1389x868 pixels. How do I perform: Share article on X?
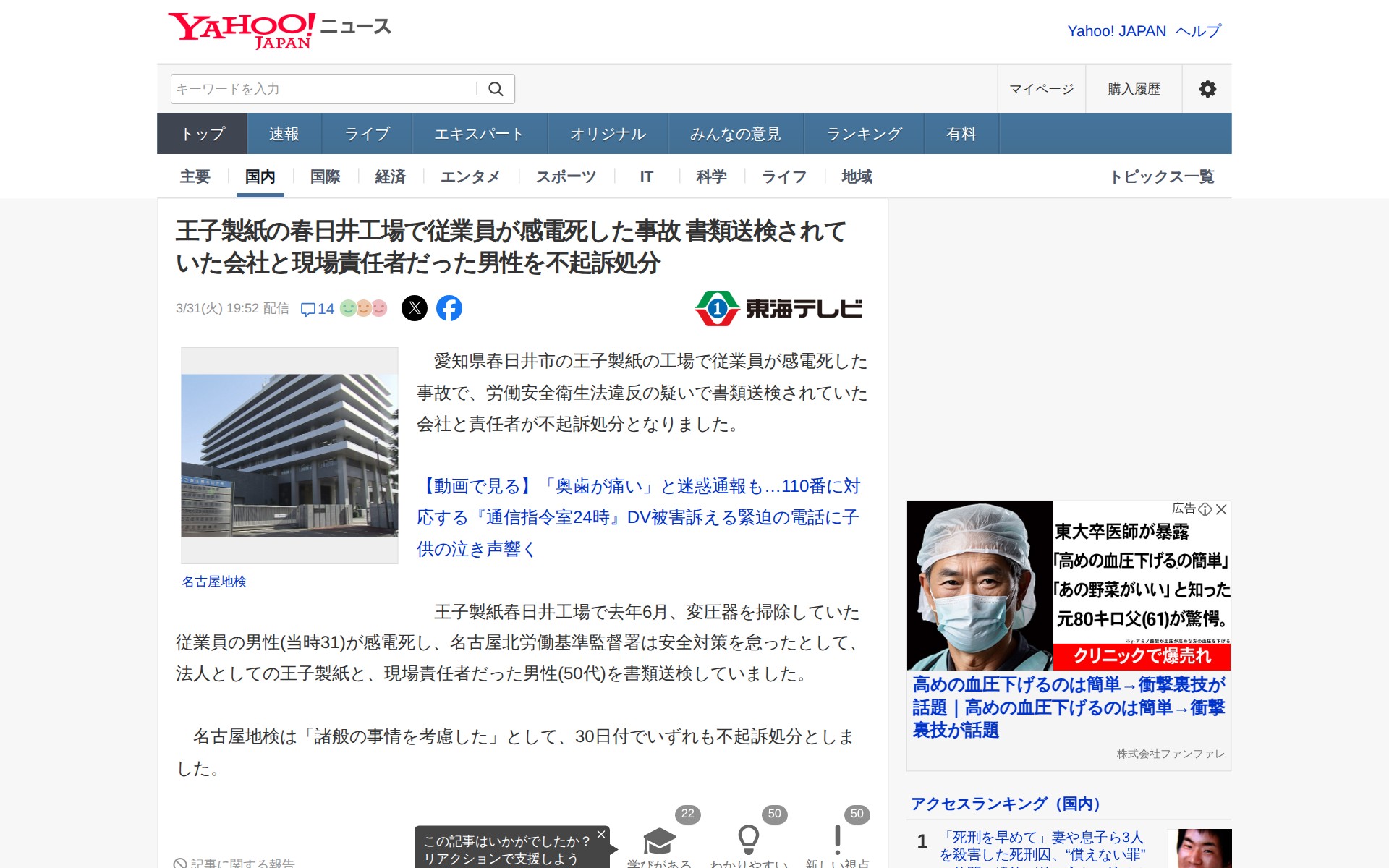click(x=415, y=308)
